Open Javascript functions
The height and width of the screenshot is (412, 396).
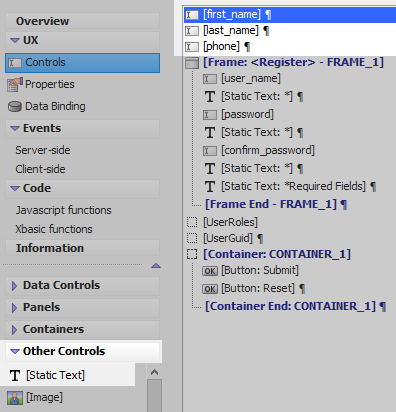click(63, 210)
